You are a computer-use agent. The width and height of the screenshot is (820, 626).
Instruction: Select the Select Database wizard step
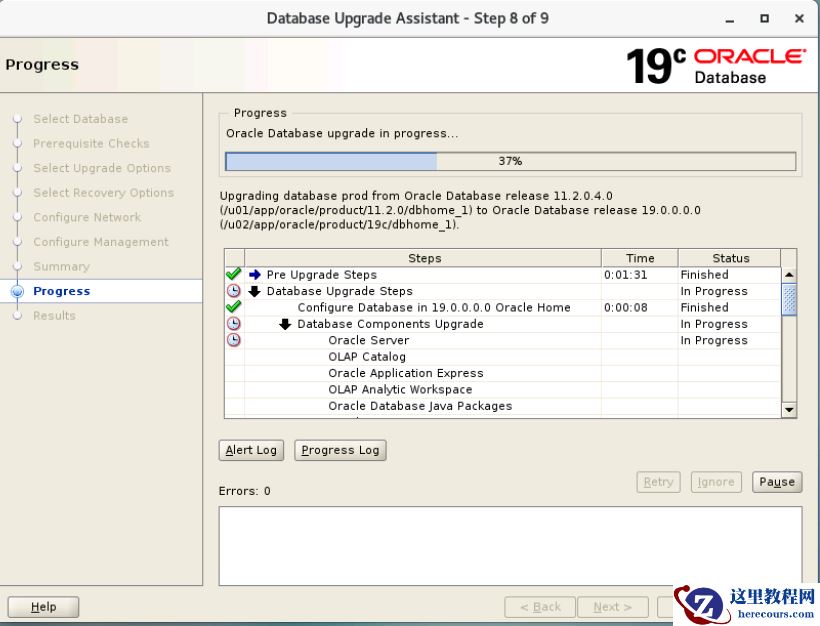click(x=81, y=119)
